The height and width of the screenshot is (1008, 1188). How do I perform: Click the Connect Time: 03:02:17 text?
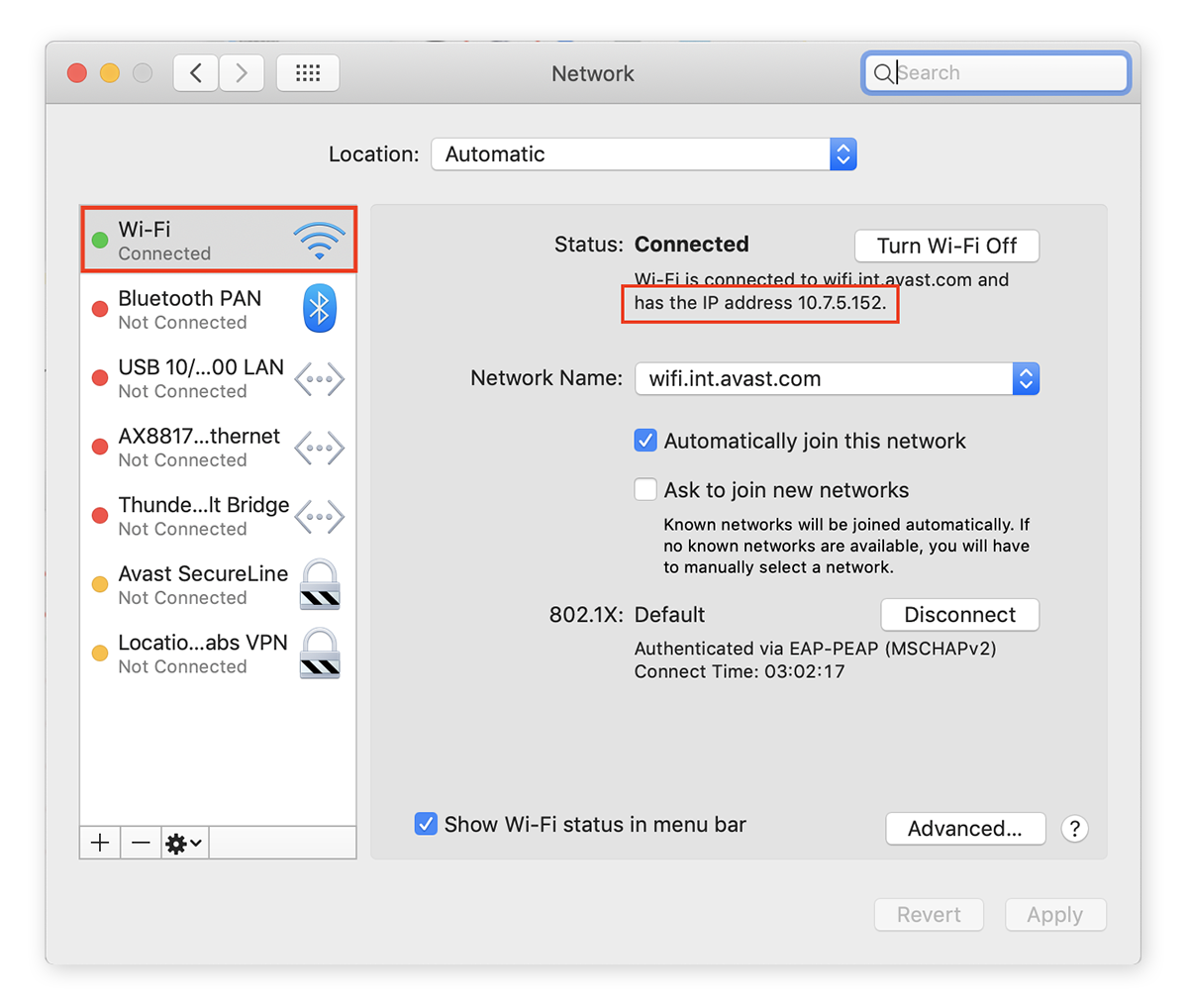(740, 671)
